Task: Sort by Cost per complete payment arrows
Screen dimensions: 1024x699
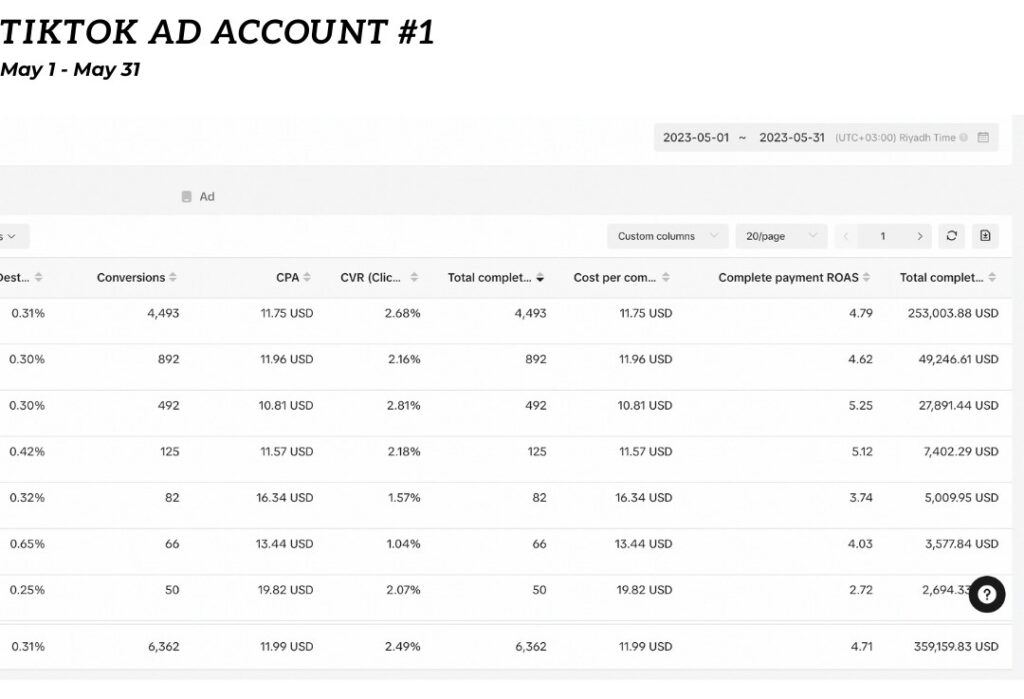Action: coord(665,278)
